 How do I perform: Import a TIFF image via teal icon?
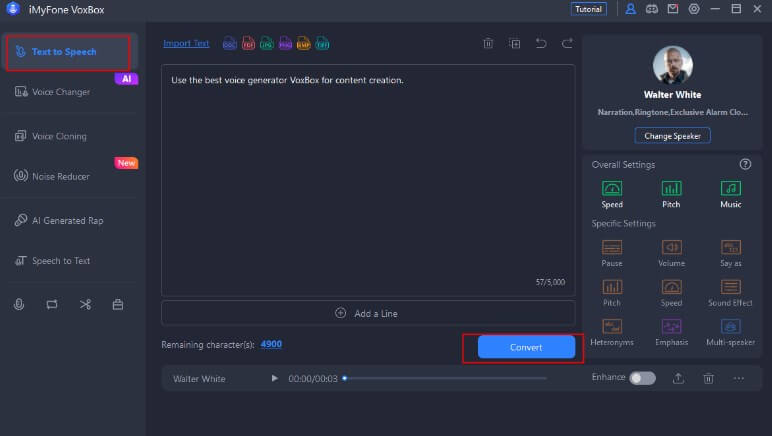click(x=322, y=43)
